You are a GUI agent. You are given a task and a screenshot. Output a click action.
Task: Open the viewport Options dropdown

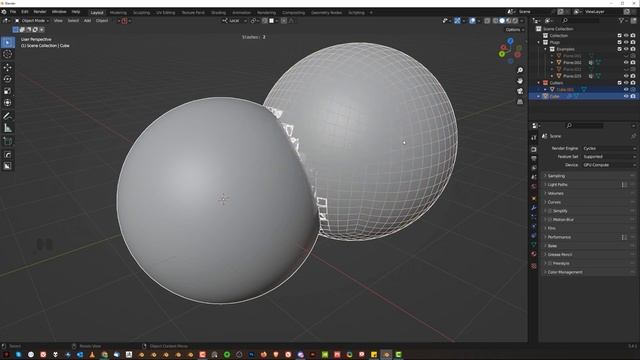514,30
